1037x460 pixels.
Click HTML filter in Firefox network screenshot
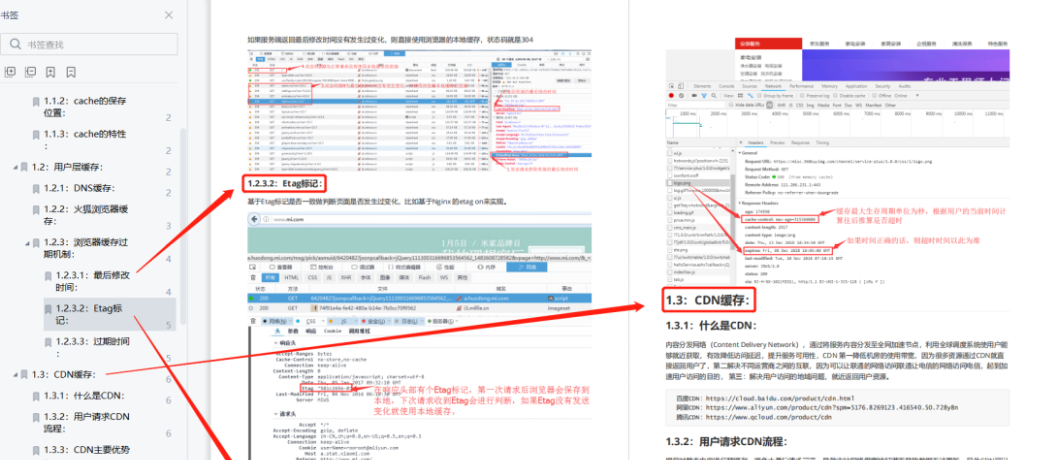pyautogui.click(x=290, y=278)
